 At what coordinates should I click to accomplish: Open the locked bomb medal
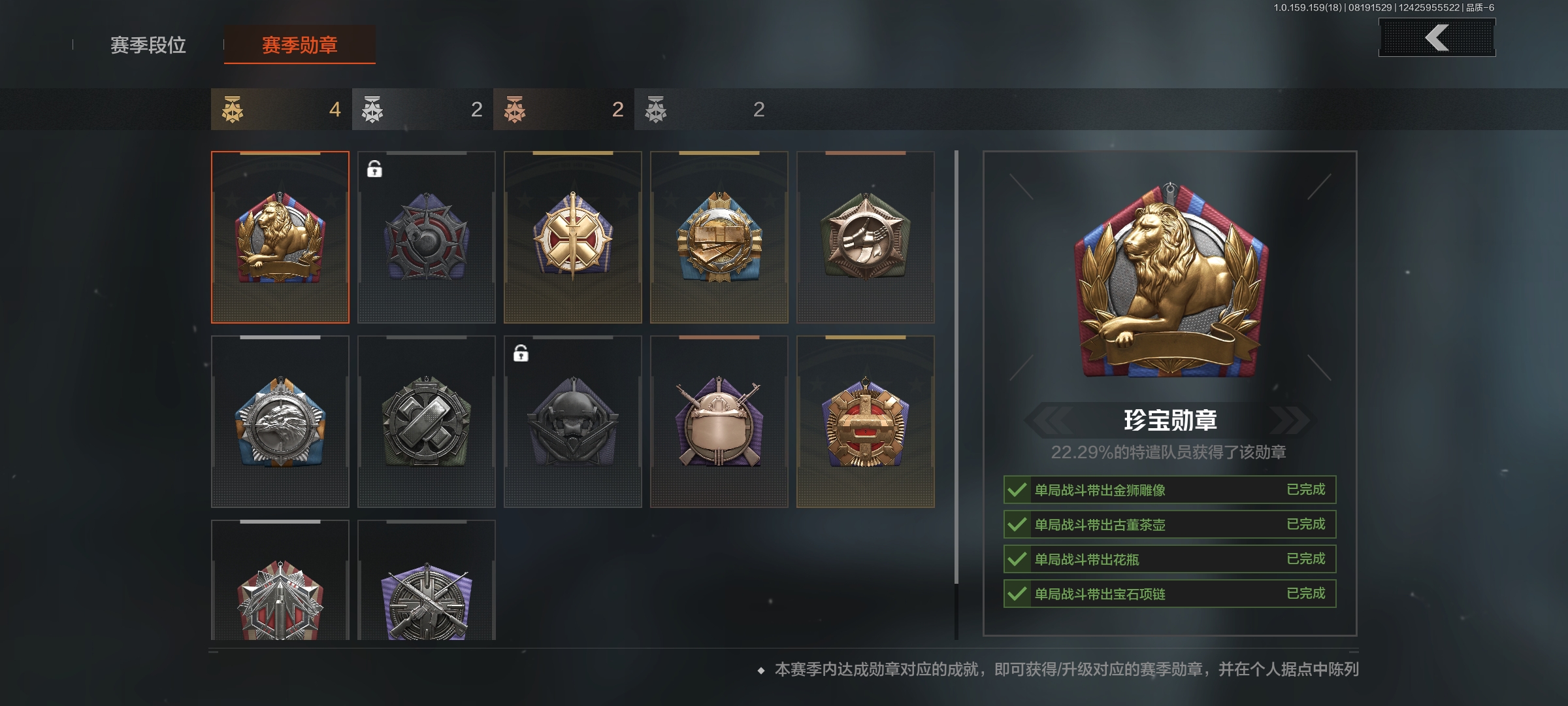(426, 237)
